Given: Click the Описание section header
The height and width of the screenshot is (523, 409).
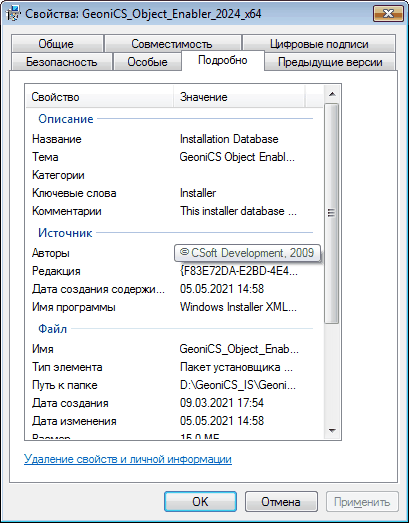Looking at the screenshot, I should coord(66,119).
